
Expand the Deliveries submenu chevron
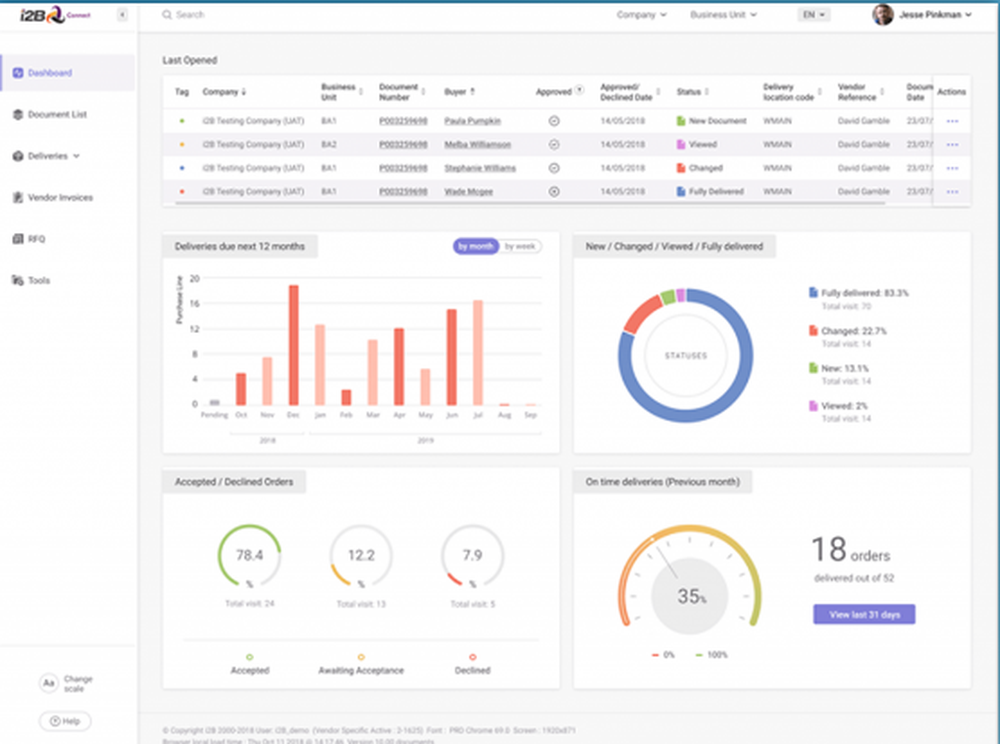click(77, 156)
